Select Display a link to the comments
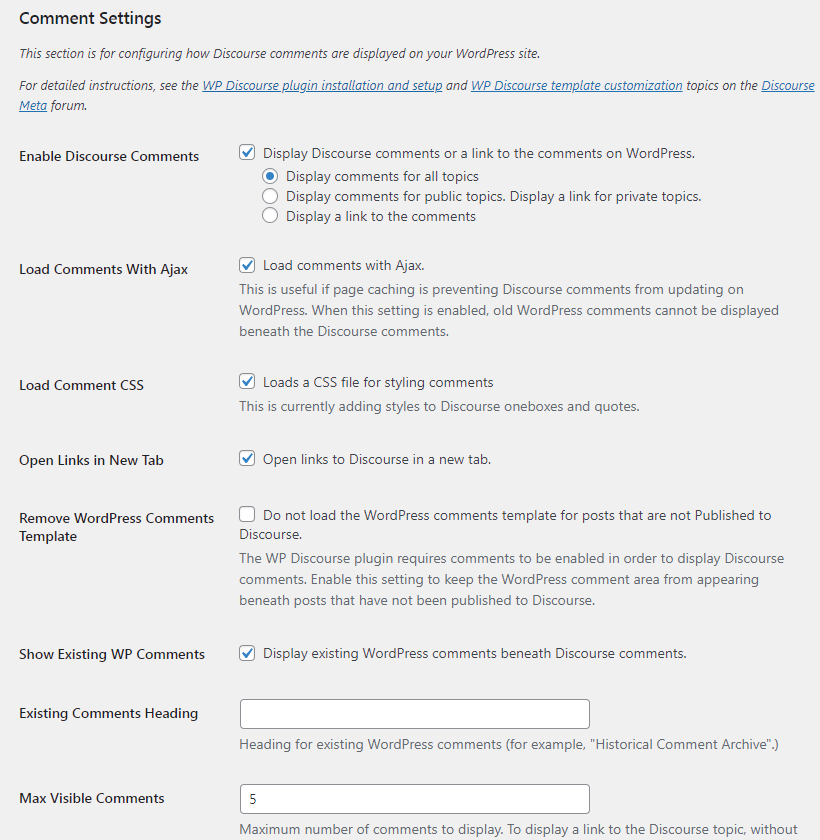 [x=270, y=216]
